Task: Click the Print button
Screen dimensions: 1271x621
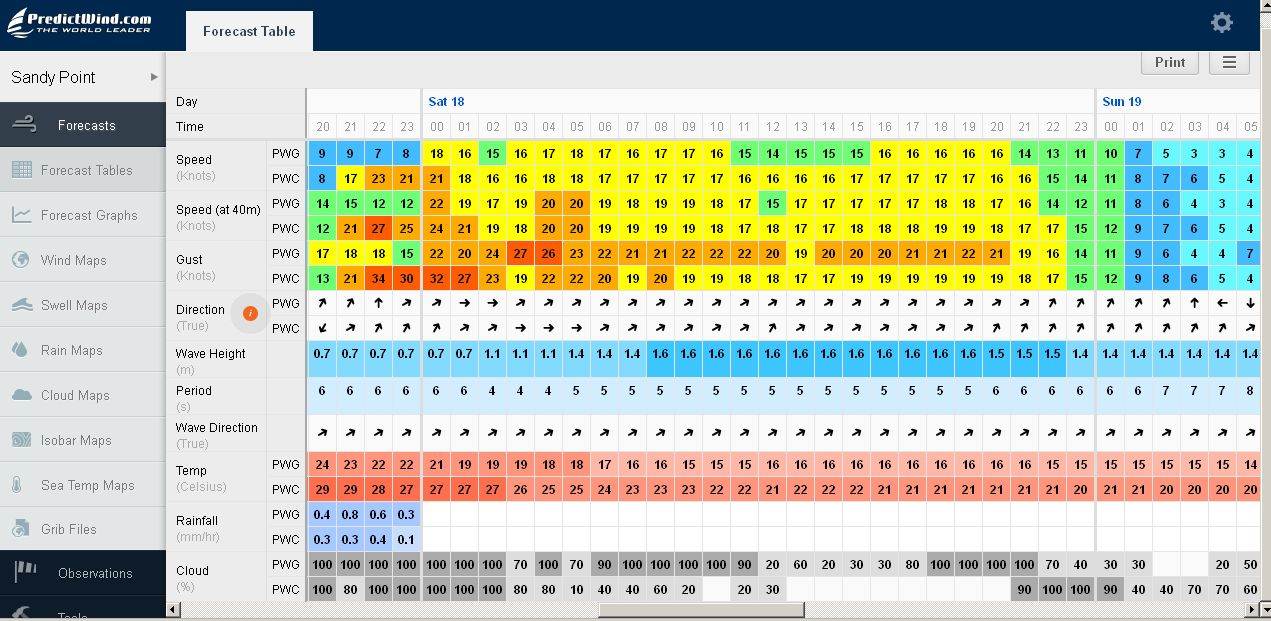Action: pyautogui.click(x=1169, y=62)
